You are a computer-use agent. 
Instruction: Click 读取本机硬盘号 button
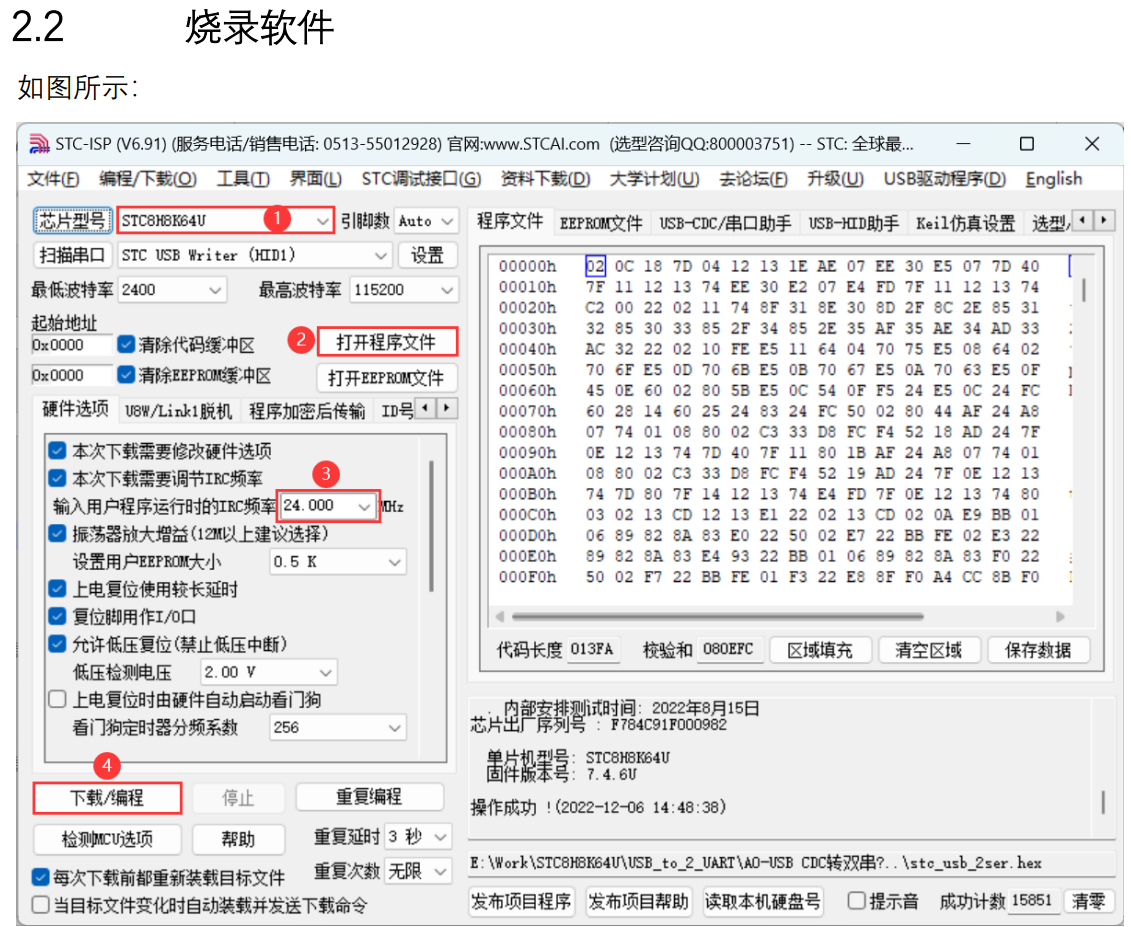[762, 902]
